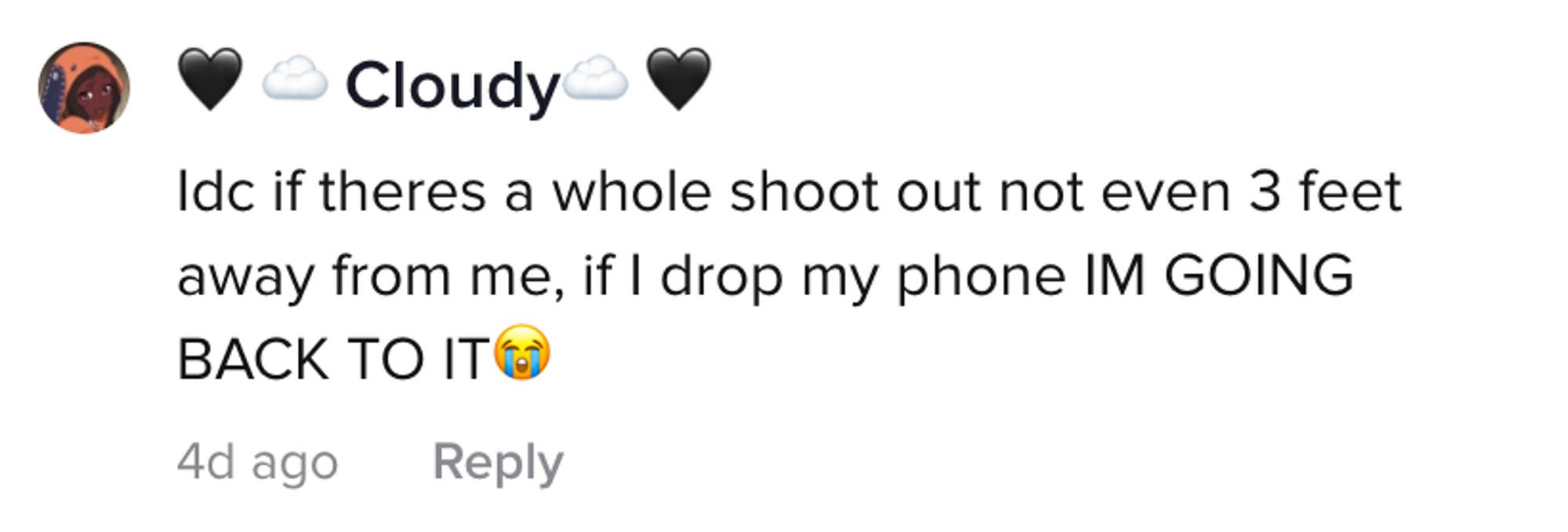Click "away" at the second line start
This screenshot has height=532, width=1568.
pyautogui.click(x=245, y=276)
